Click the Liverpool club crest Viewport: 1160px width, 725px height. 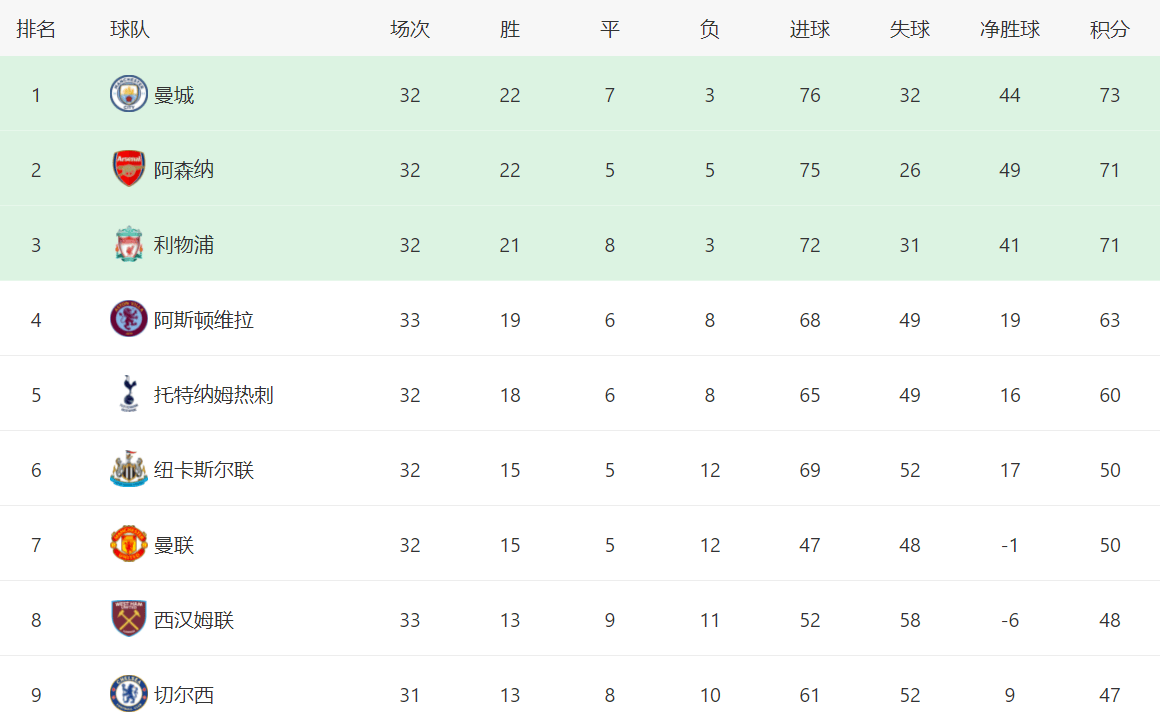point(129,244)
